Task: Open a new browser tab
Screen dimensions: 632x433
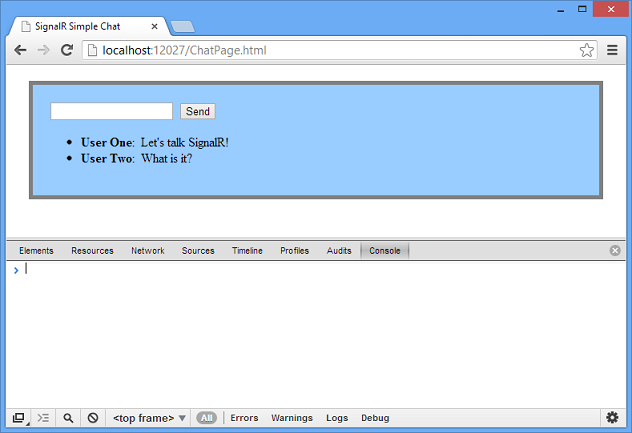Action: [182, 27]
